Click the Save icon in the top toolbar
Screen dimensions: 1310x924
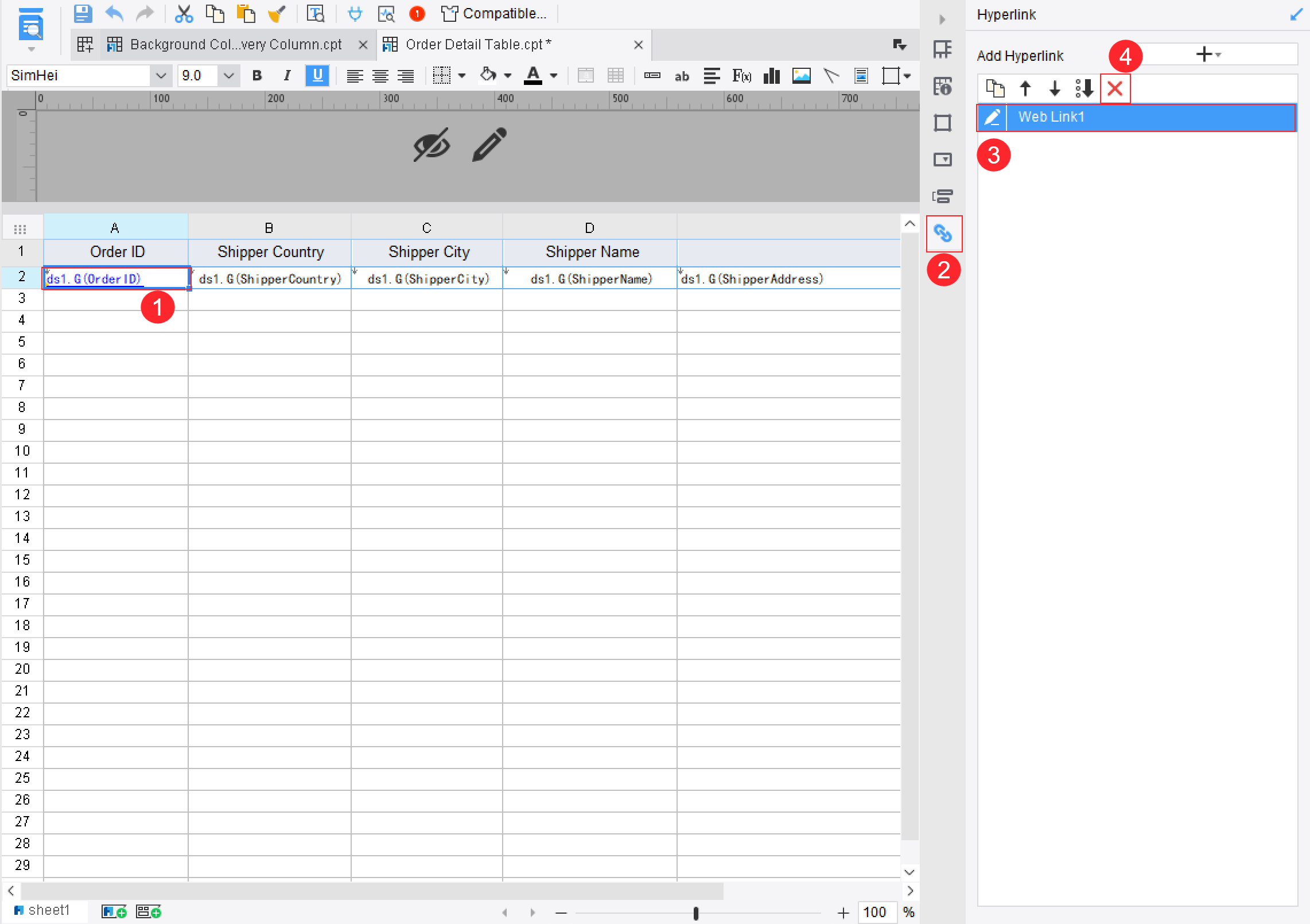click(83, 13)
